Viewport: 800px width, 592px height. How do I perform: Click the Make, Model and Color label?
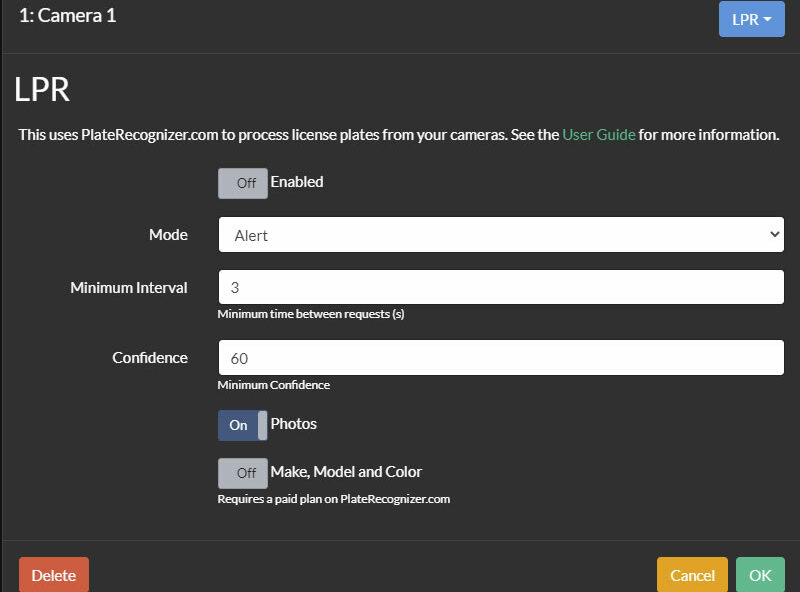point(346,472)
